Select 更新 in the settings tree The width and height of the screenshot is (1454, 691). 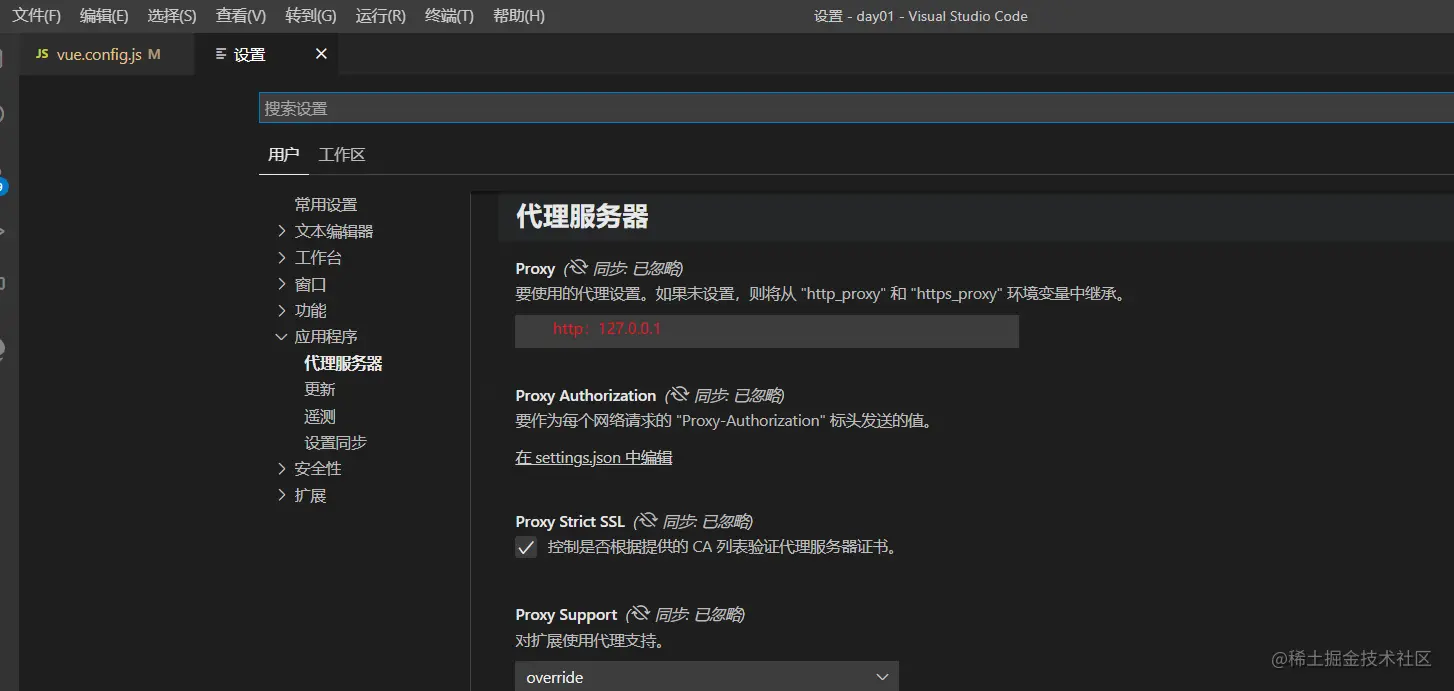point(320,389)
